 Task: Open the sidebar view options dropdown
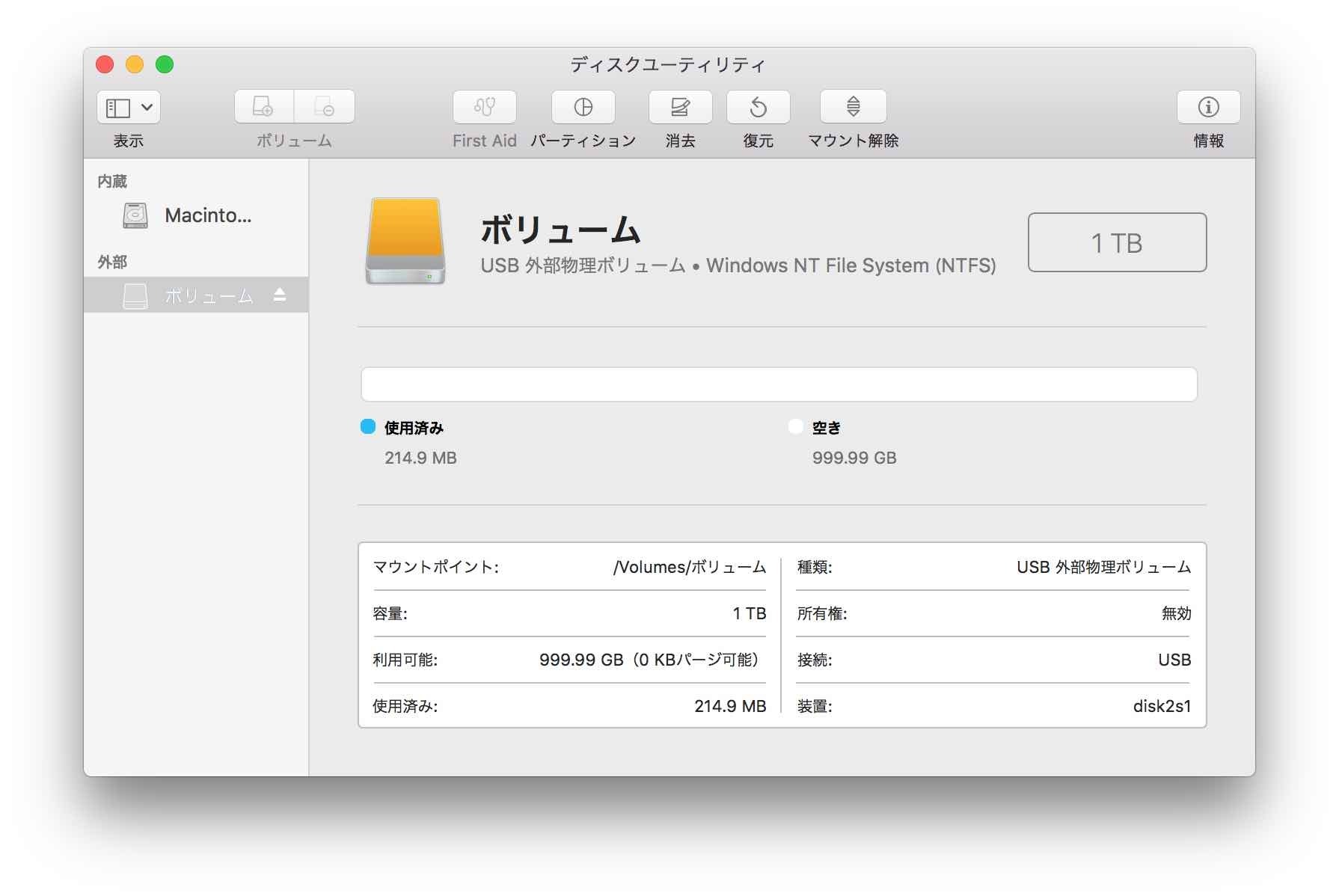point(129,108)
